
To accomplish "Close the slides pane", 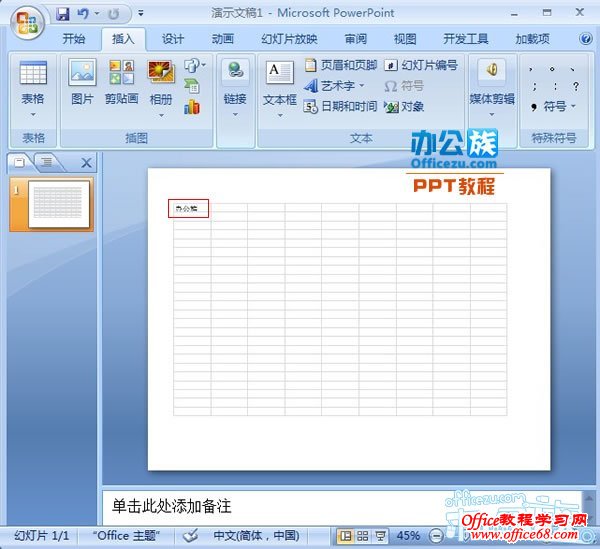I will (x=86, y=163).
